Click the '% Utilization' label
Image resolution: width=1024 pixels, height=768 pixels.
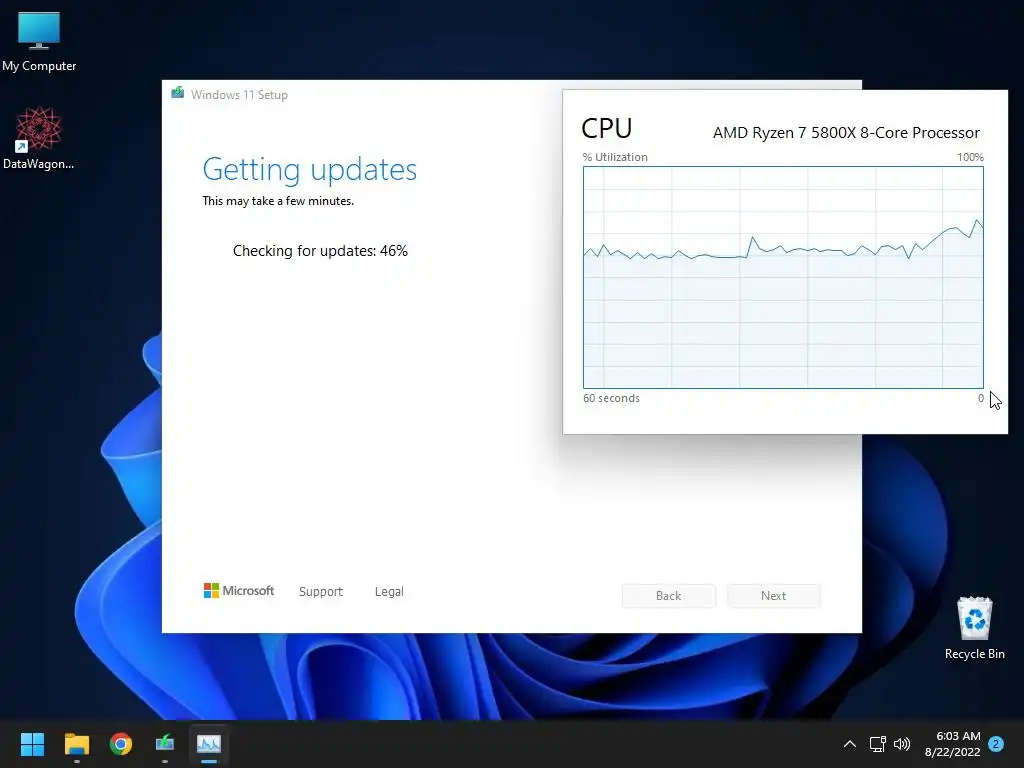(x=615, y=157)
